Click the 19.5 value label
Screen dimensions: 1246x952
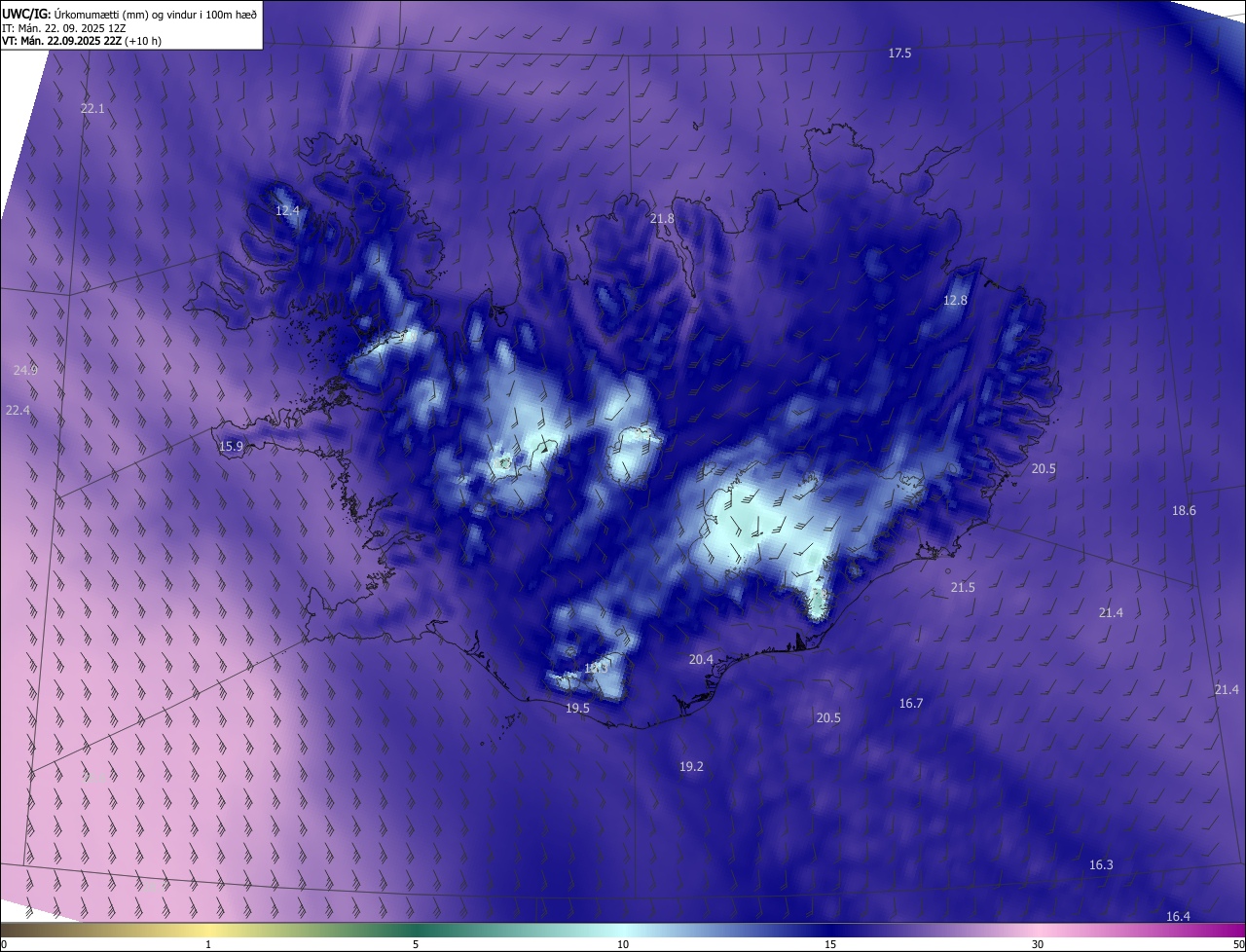click(x=577, y=709)
